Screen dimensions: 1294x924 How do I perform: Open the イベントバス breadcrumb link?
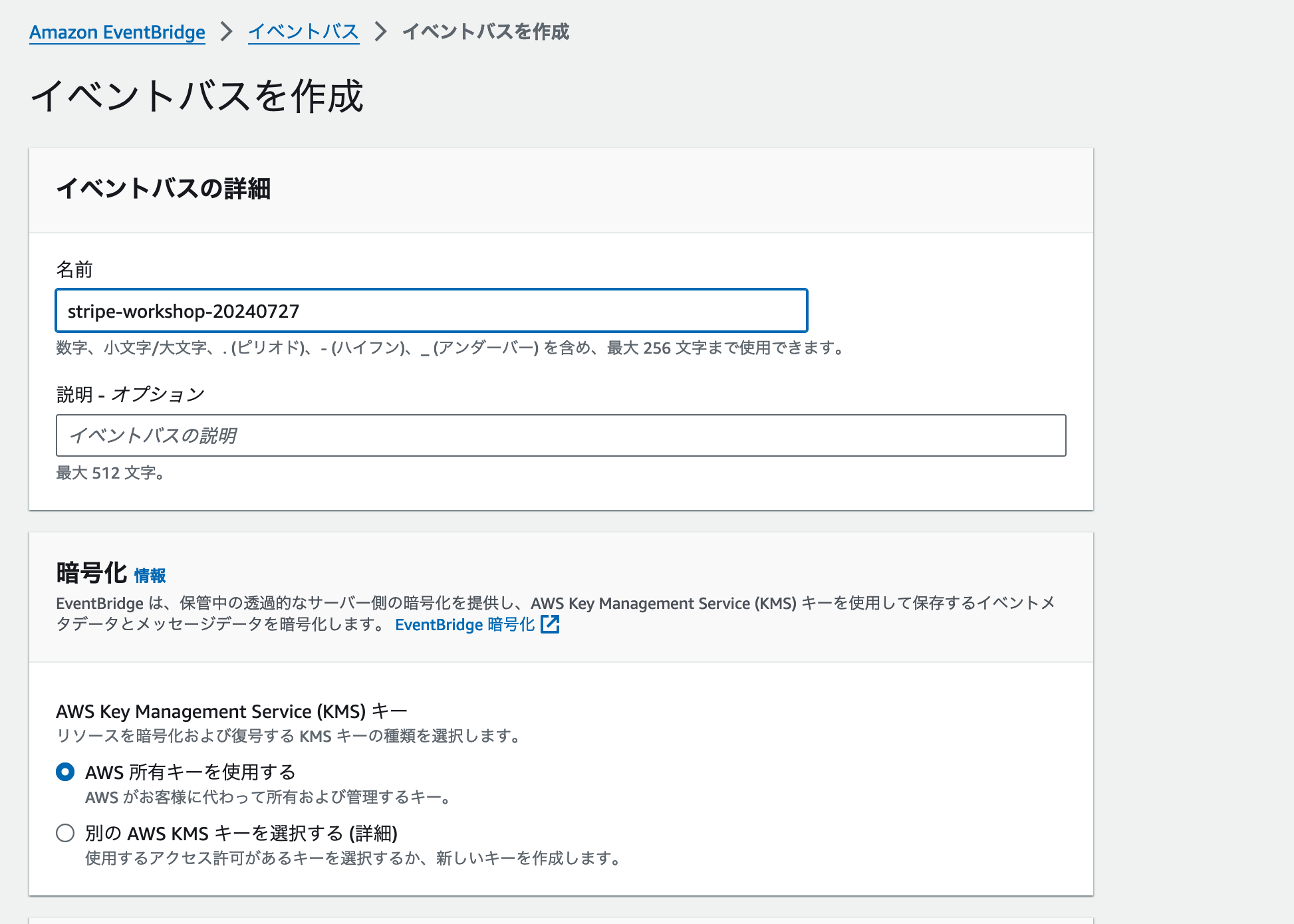click(x=303, y=32)
